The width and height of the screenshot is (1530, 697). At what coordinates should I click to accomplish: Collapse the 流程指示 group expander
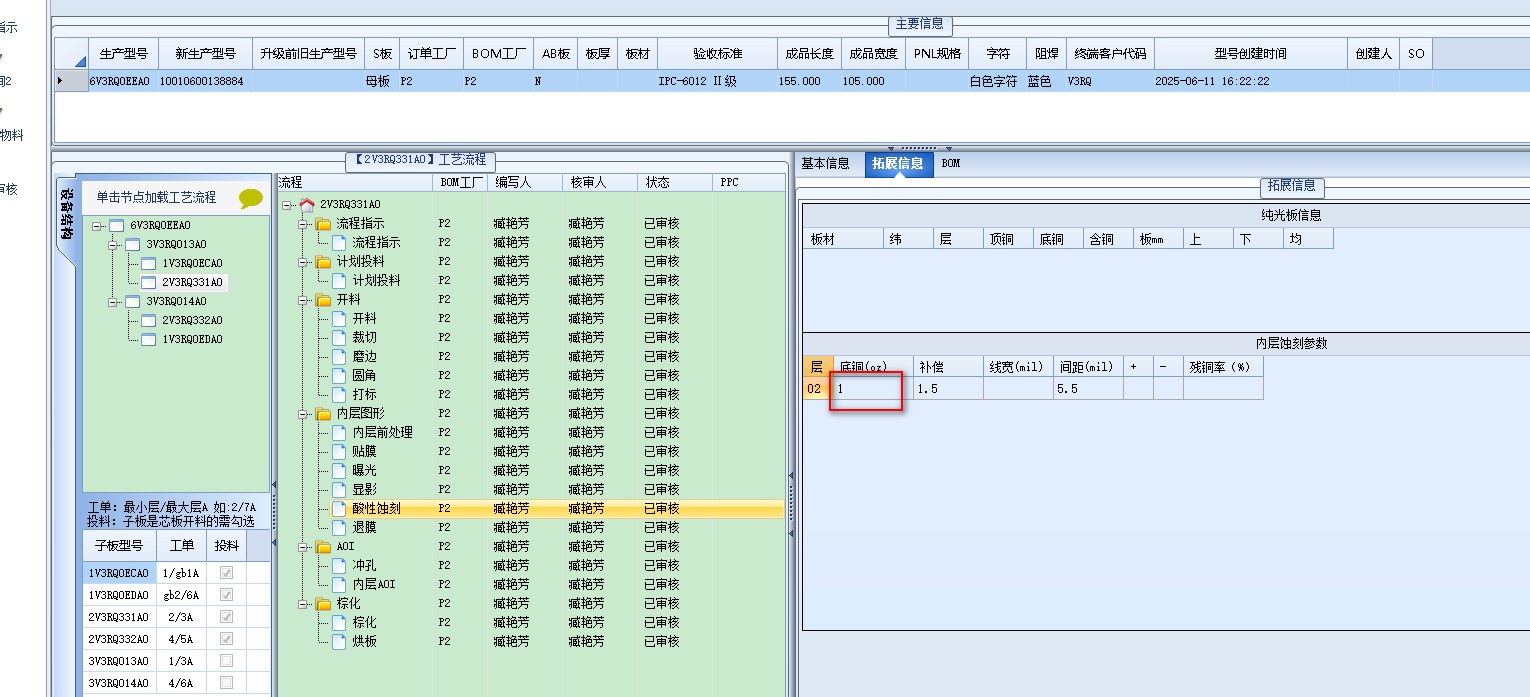304,224
